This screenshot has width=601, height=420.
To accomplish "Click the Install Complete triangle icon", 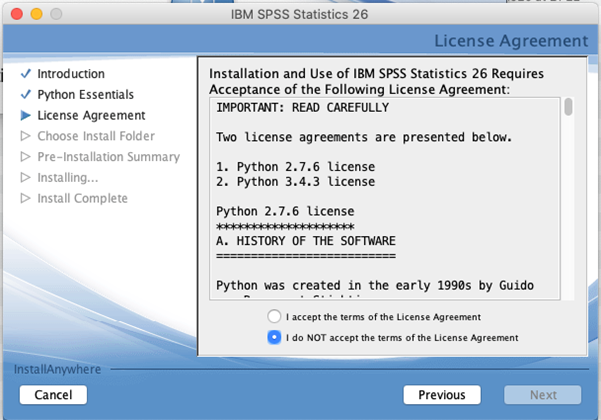I will tap(26, 198).
